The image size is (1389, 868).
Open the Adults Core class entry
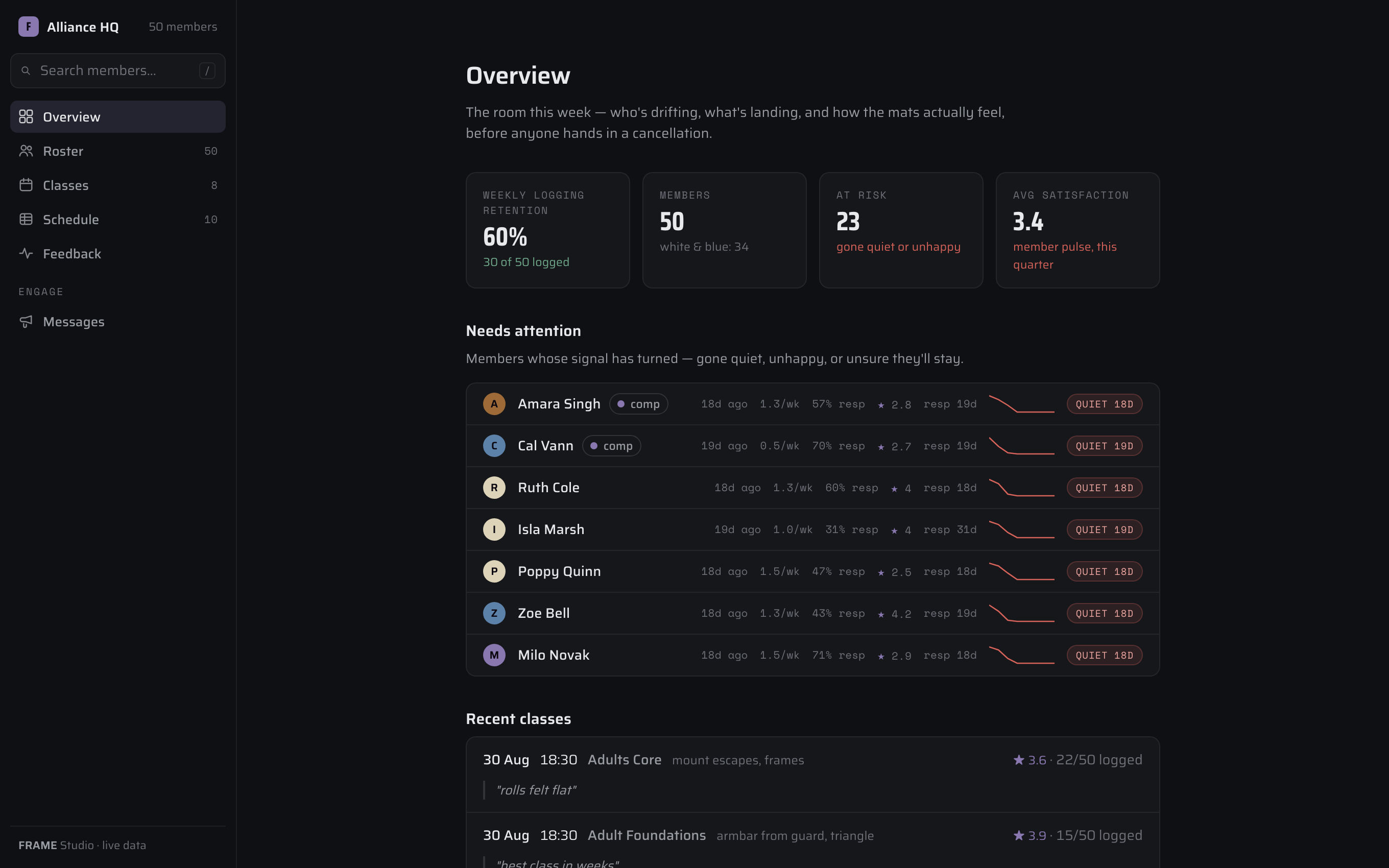pyautogui.click(x=813, y=775)
